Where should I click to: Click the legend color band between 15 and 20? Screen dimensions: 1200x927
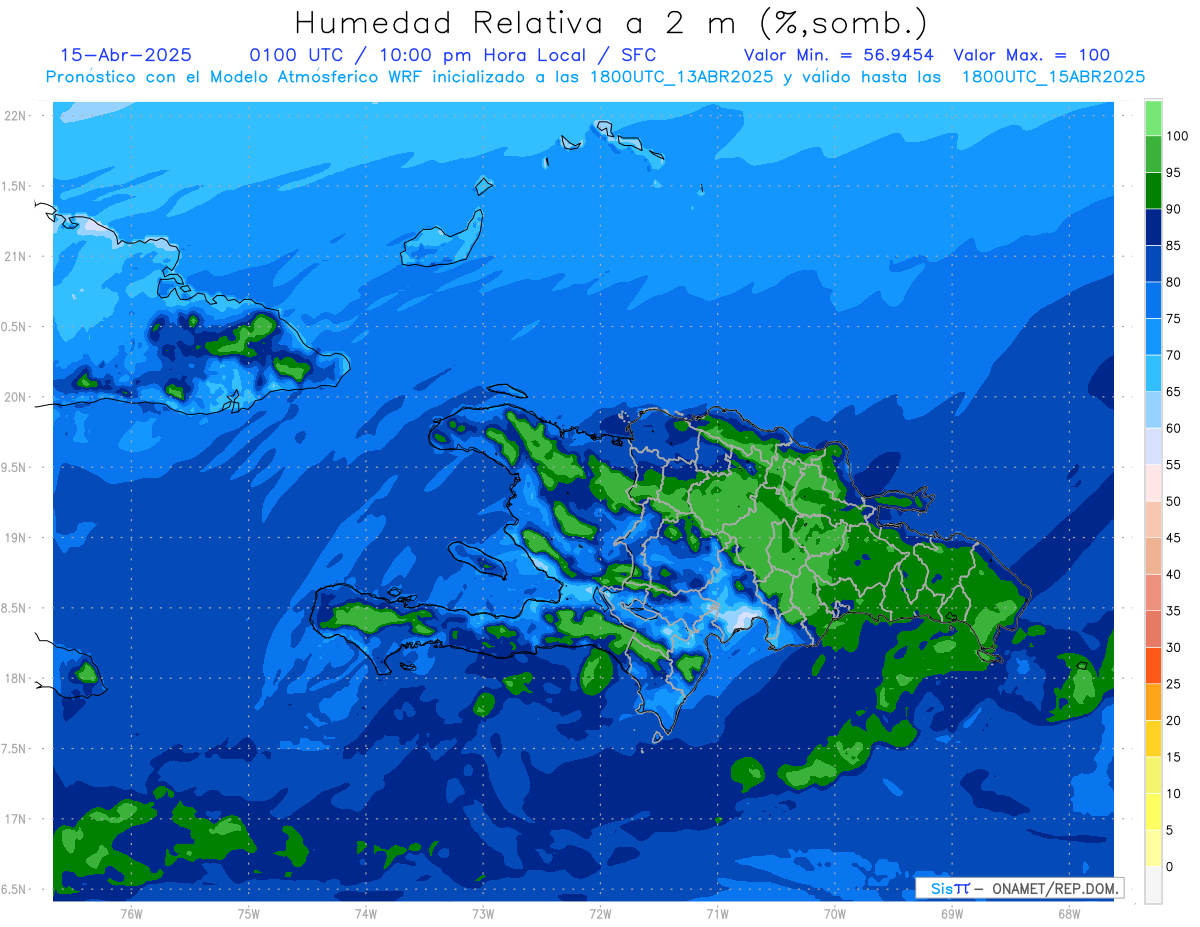pyautogui.click(x=1153, y=738)
